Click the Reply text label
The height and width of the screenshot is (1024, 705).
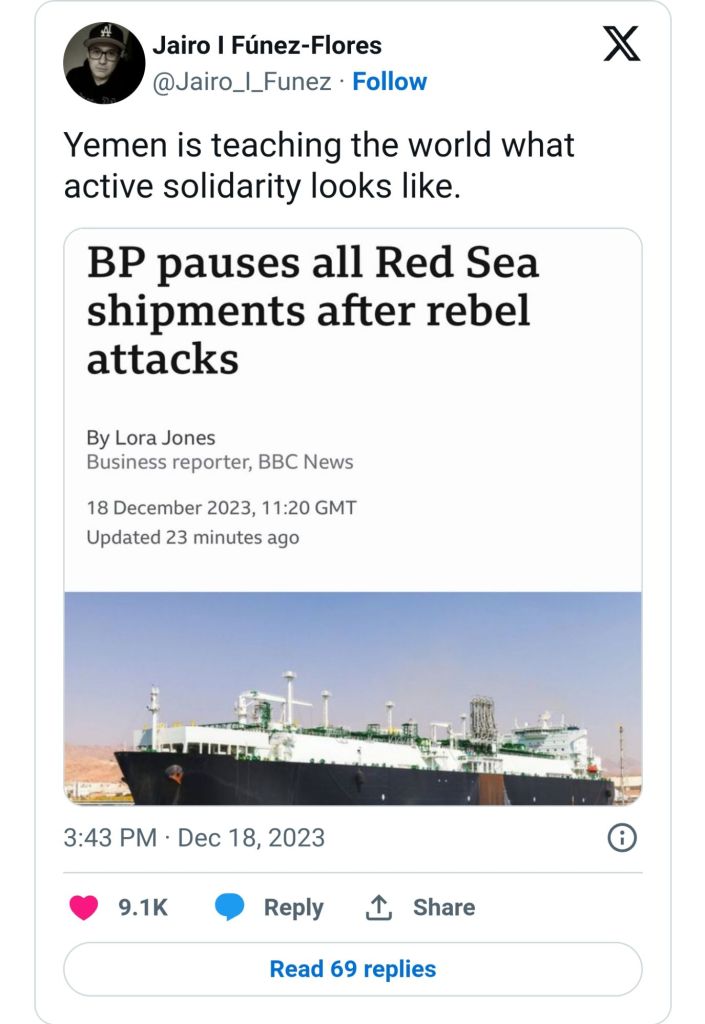[293, 907]
